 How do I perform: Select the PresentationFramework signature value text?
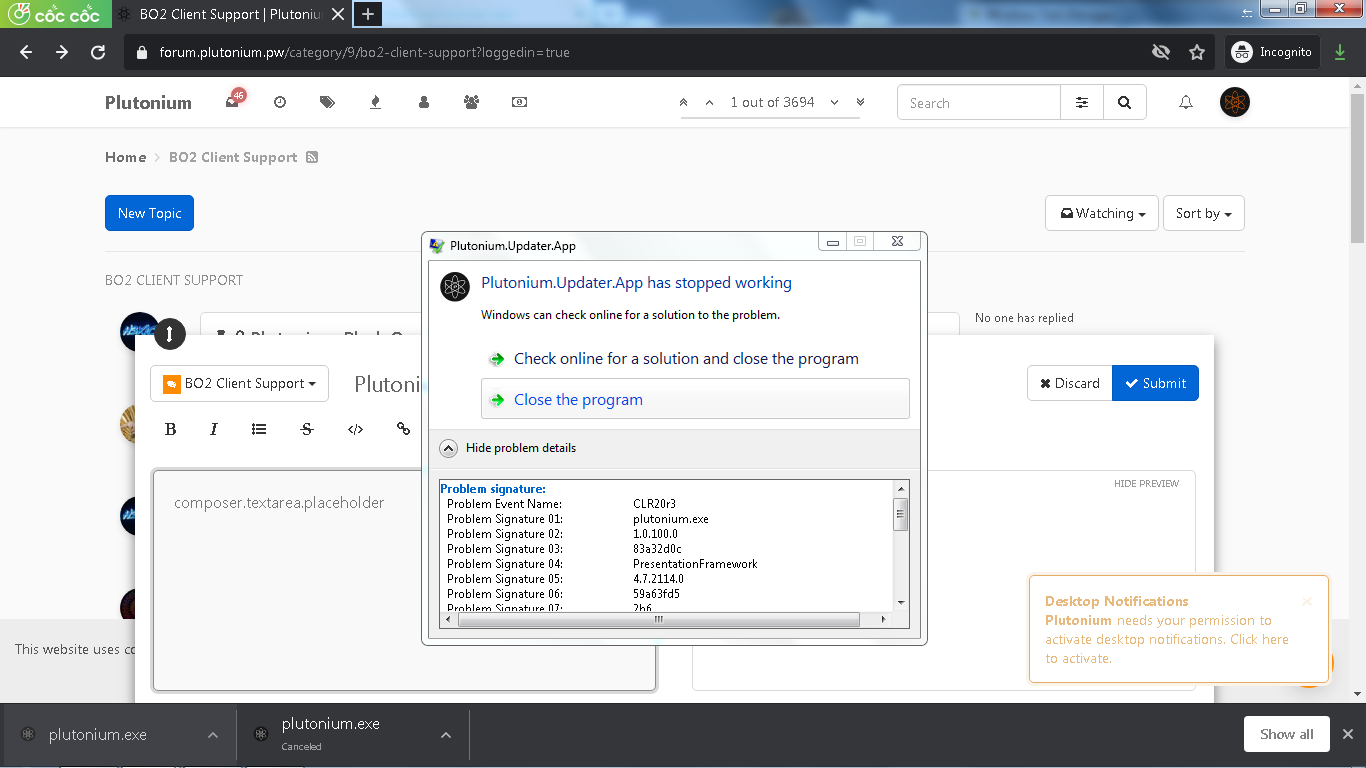(x=695, y=564)
